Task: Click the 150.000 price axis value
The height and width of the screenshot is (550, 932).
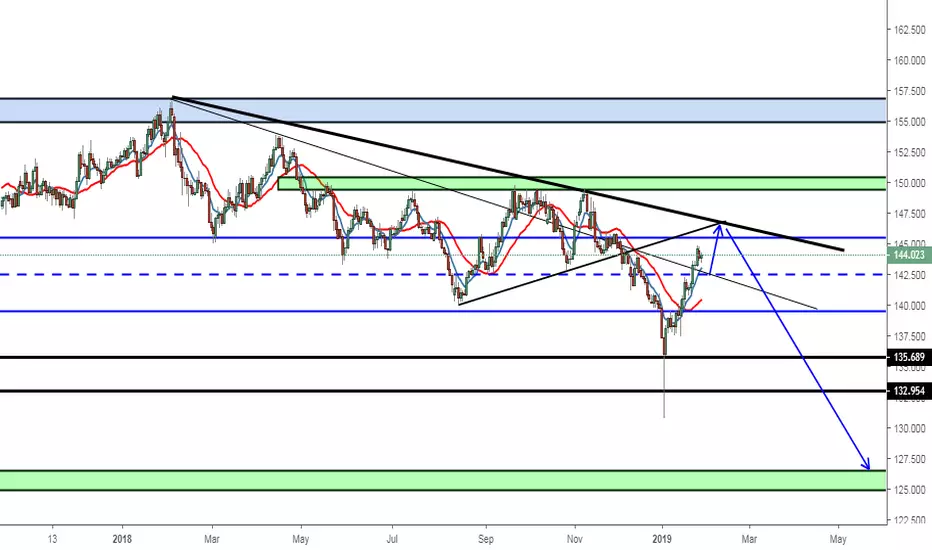Action: tap(909, 183)
